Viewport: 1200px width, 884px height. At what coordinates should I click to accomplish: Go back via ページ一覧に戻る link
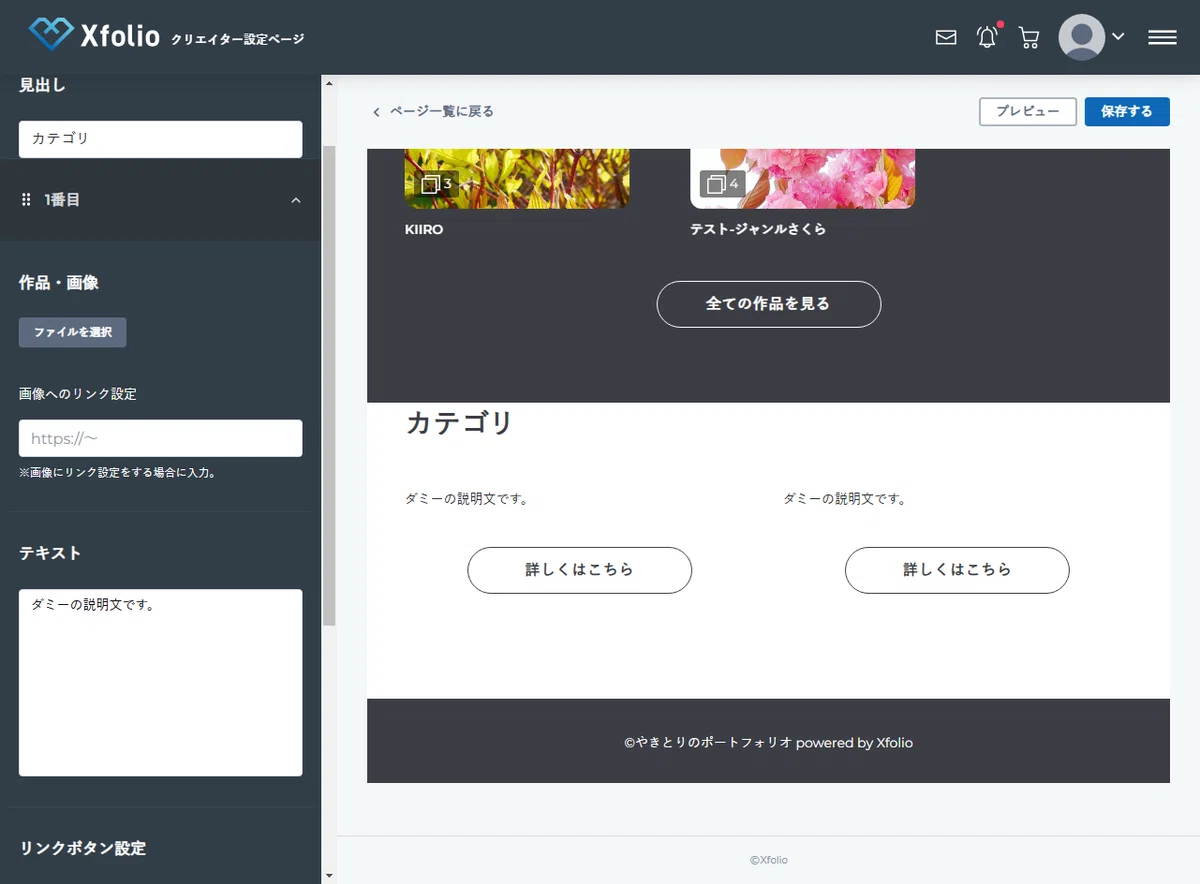[441, 111]
